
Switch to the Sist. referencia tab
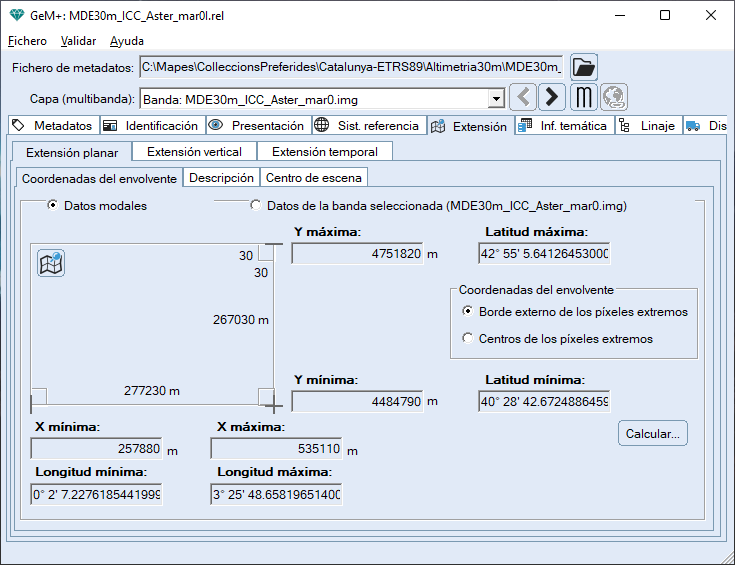click(366, 126)
